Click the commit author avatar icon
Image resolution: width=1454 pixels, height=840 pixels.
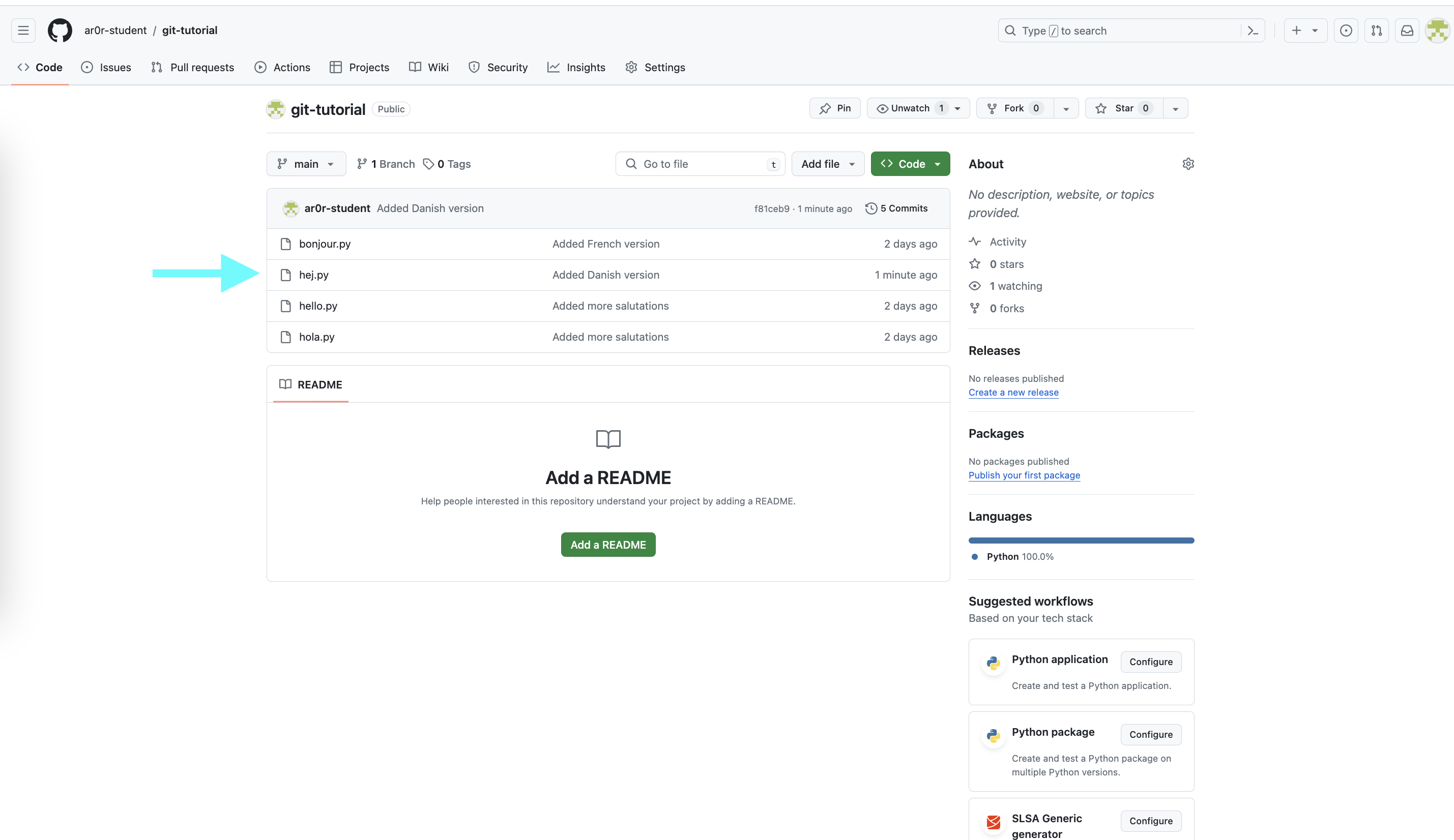tap(291, 208)
